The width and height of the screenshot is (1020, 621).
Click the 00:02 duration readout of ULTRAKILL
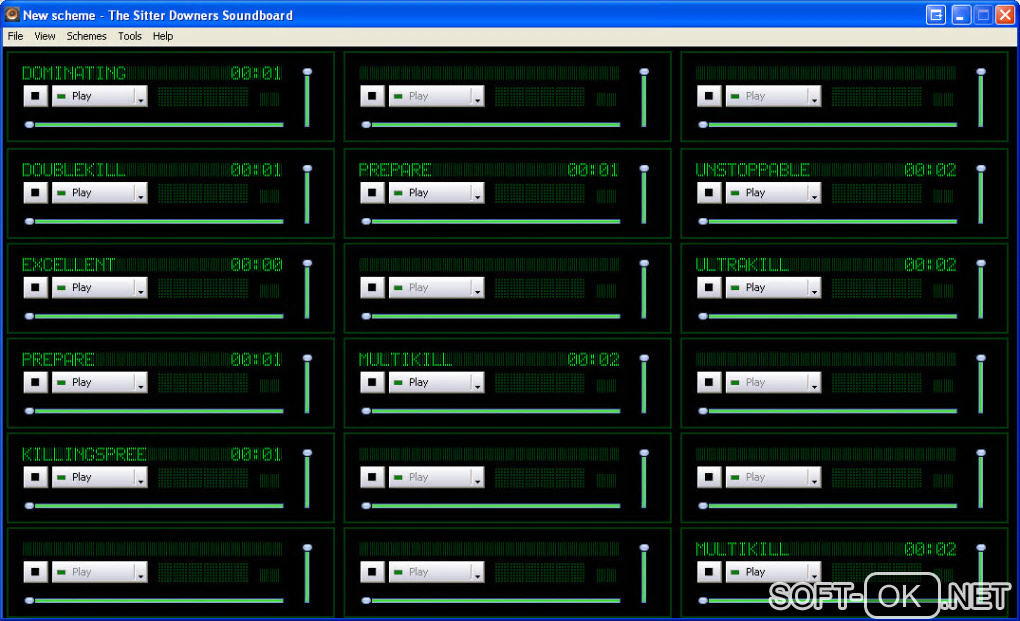click(x=930, y=265)
